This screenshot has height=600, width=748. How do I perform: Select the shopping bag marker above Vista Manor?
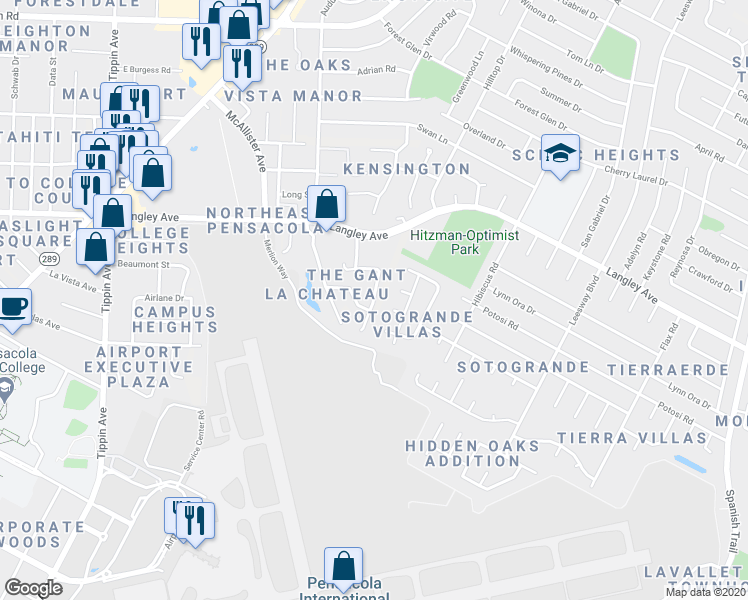coord(238,26)
